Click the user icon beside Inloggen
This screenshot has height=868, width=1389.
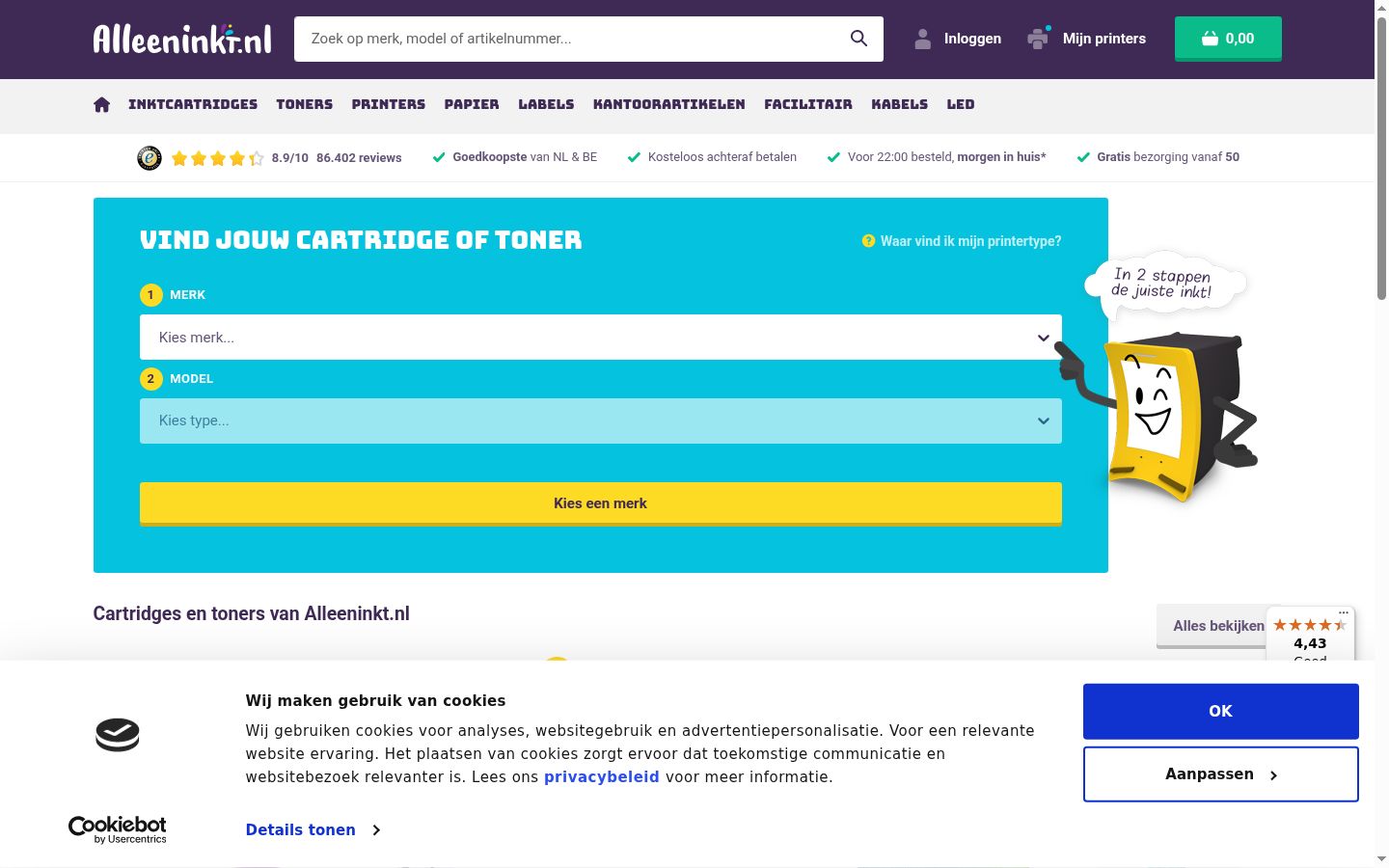point(923,39)
